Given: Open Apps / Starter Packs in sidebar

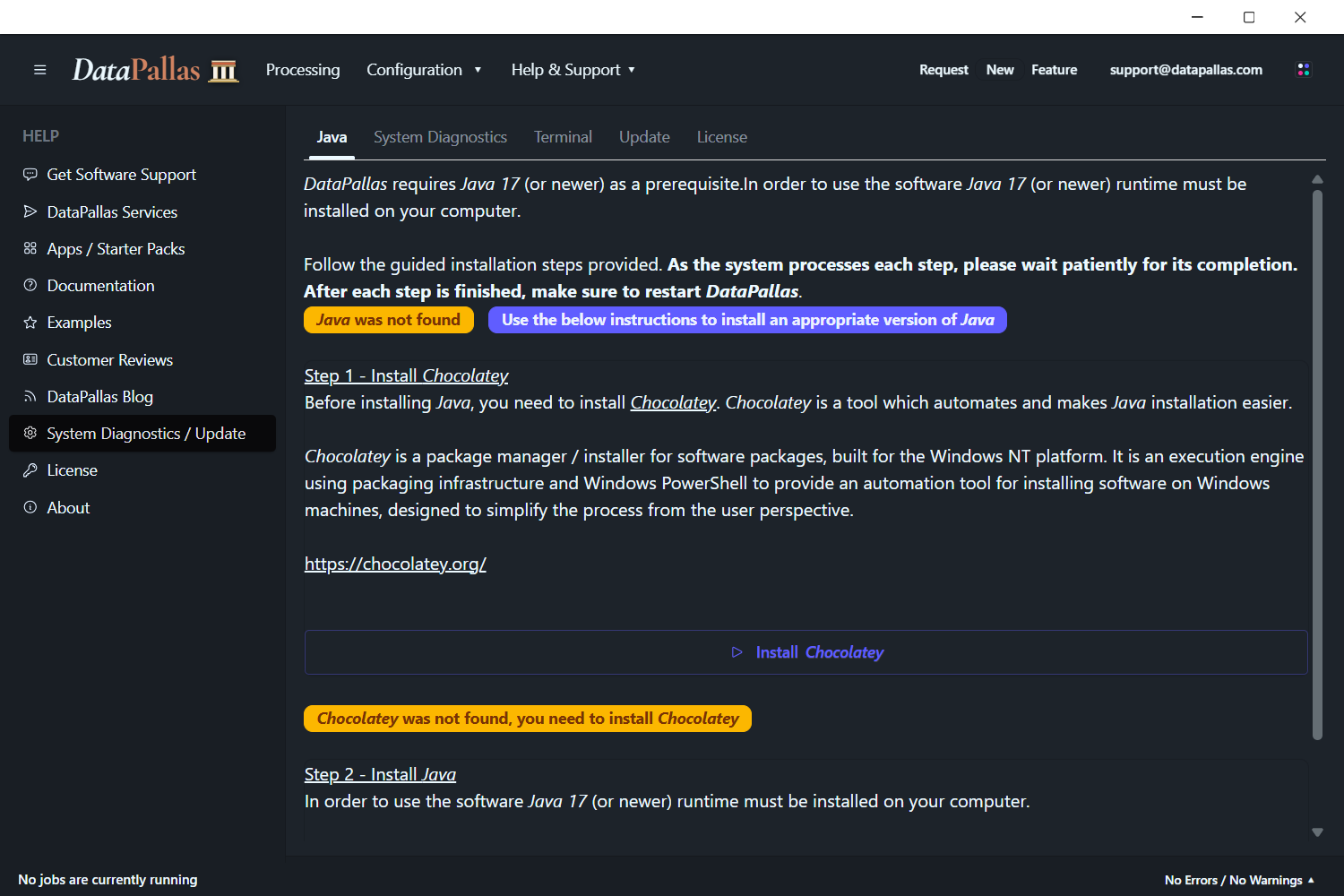Looking at the screenshot, I should click(x=142, y=248).
